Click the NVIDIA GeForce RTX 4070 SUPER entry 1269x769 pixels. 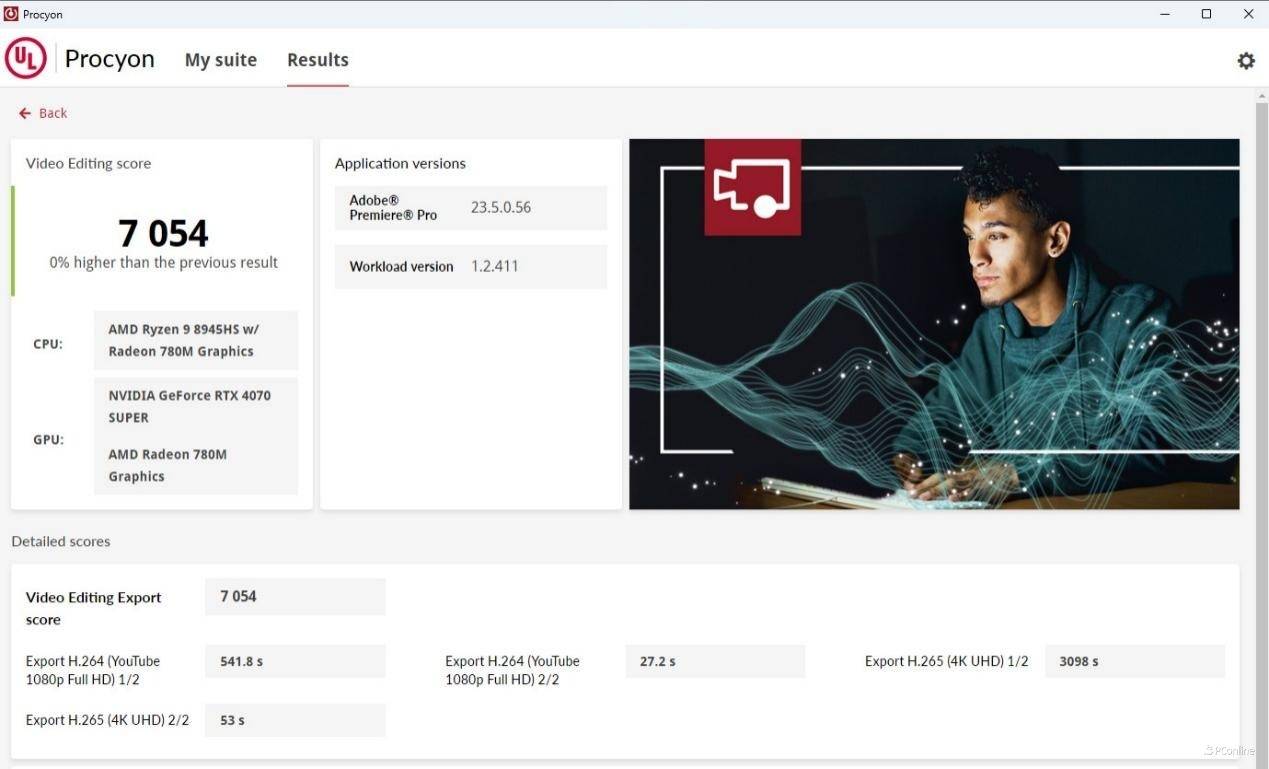pyautogui.click(x=190, y=406)
